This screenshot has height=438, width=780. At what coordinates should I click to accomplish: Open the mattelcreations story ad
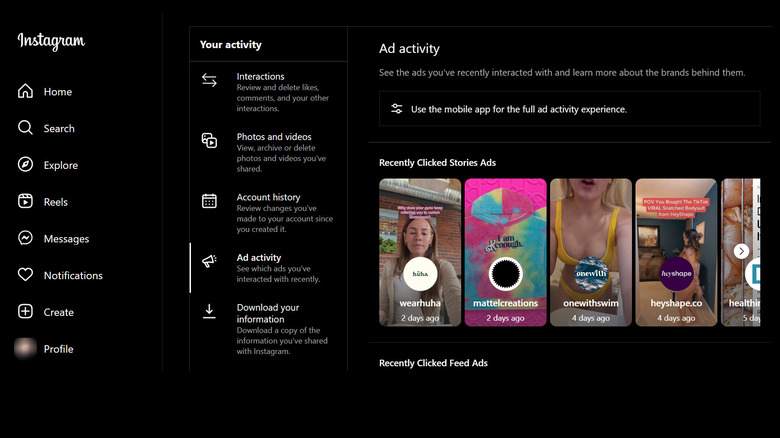pyautogui.click(x=505, y=252)
